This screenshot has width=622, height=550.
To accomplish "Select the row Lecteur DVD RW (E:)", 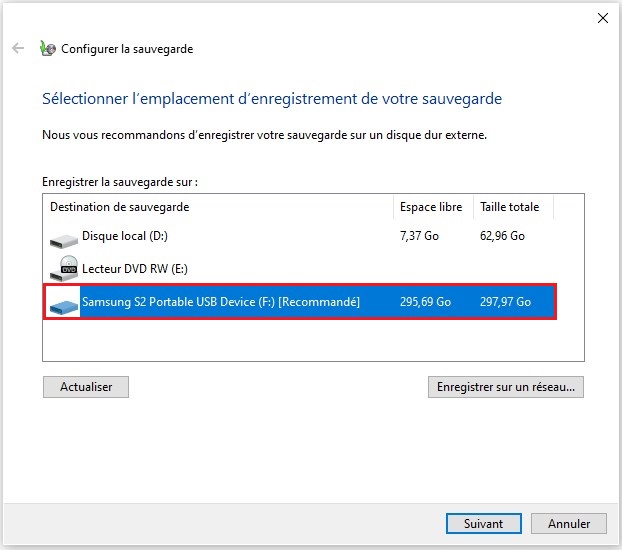I will tap(300, 269).
